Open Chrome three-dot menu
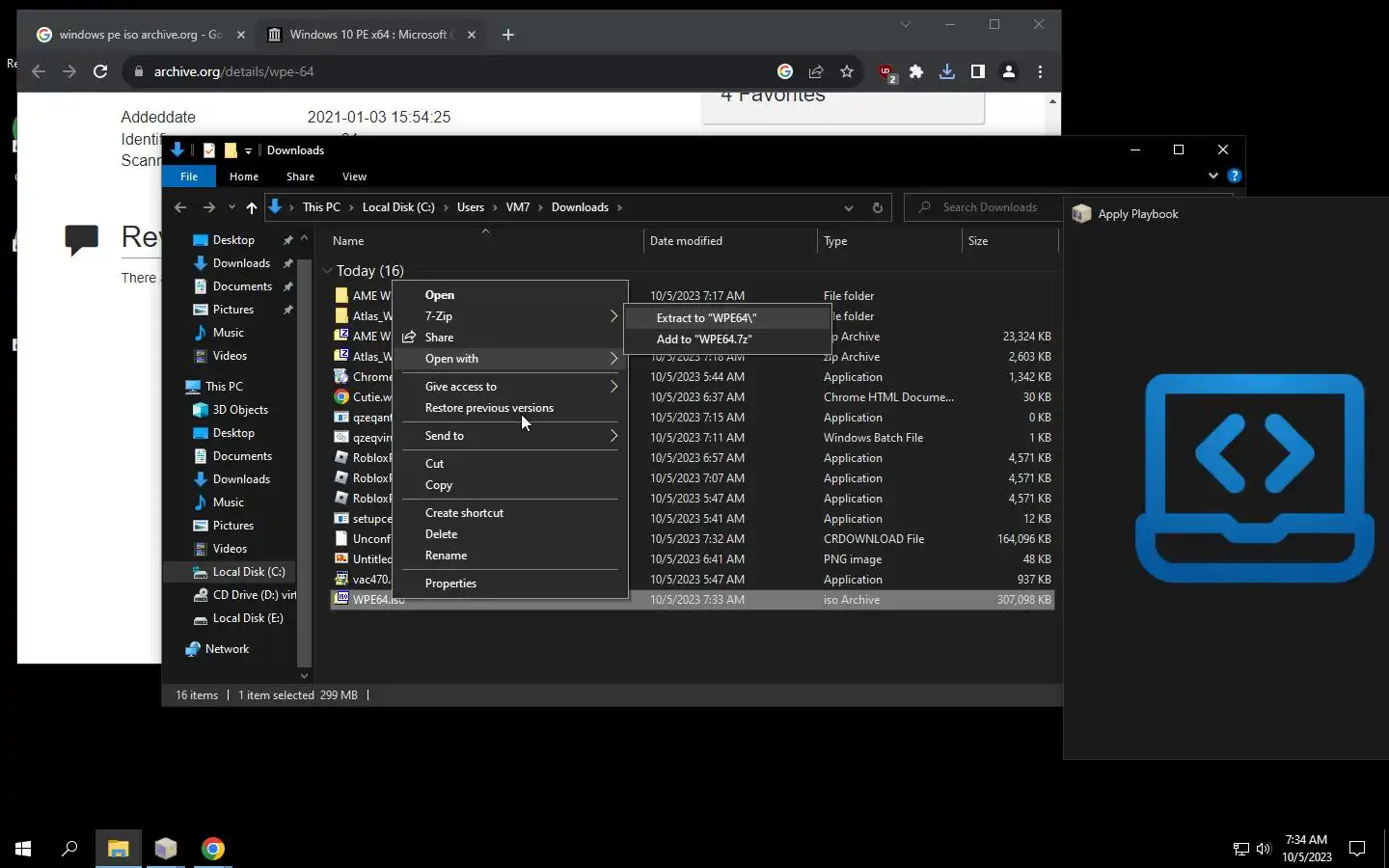1389x868 pixels. 1040,71
